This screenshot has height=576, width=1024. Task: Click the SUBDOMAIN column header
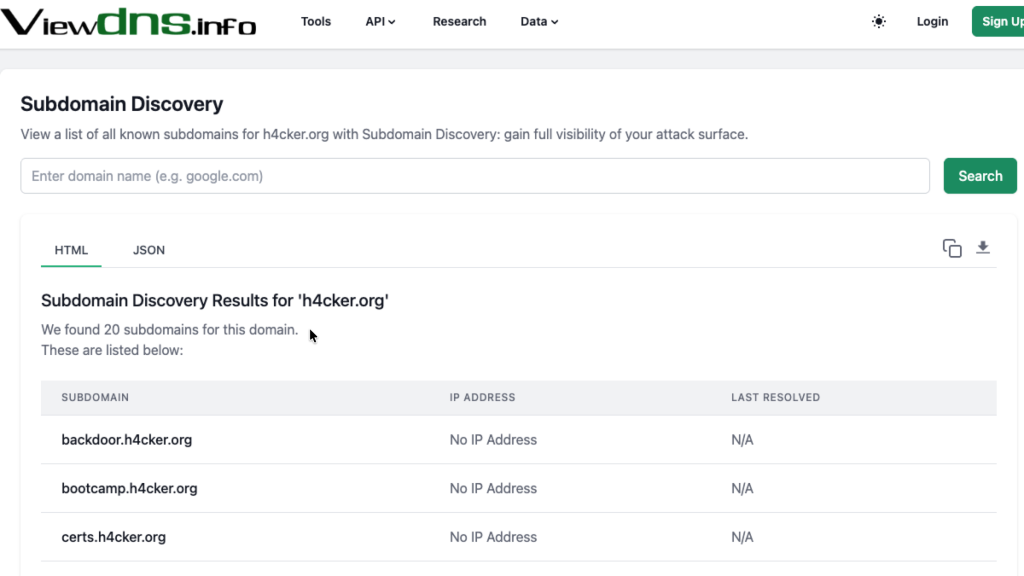tap(95, 397)
